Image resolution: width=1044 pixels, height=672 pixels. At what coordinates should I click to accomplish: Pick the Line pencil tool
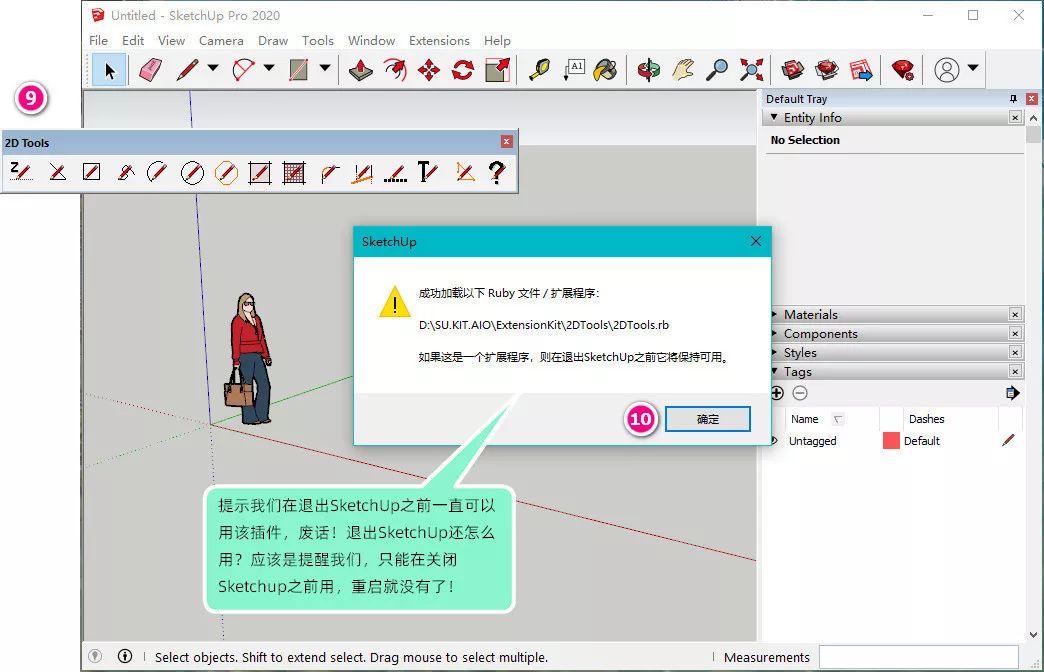[187, 70]
